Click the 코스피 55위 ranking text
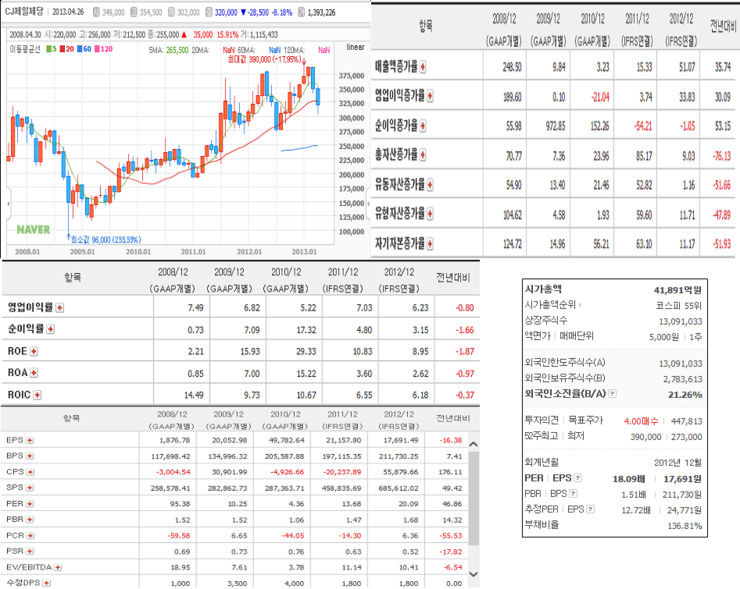The height and width of the screenshot is (589, 740). tap(679, 305)
